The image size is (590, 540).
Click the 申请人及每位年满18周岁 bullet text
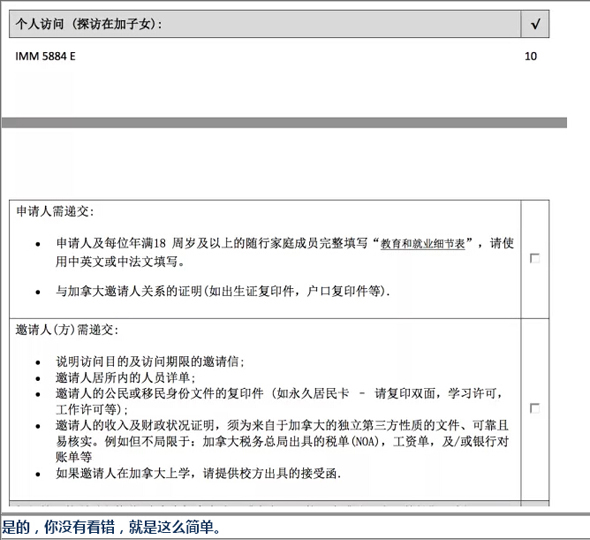tap(285, 253)
